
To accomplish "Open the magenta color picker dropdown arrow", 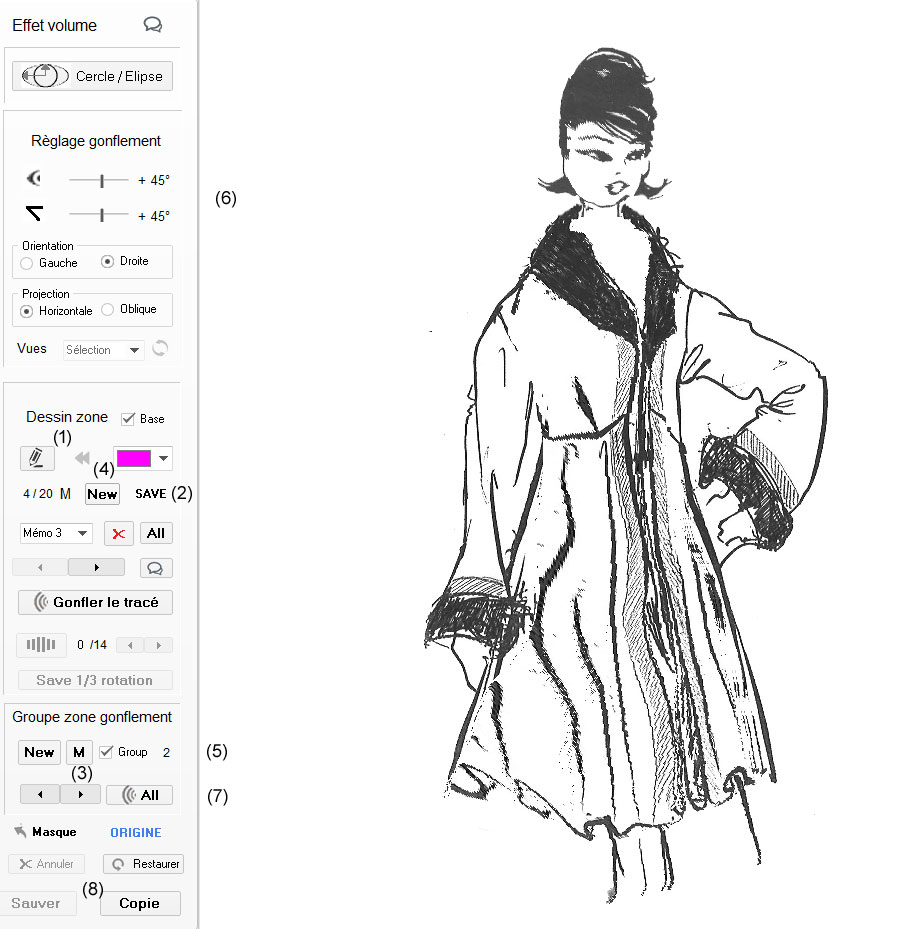I will [164, 458].
